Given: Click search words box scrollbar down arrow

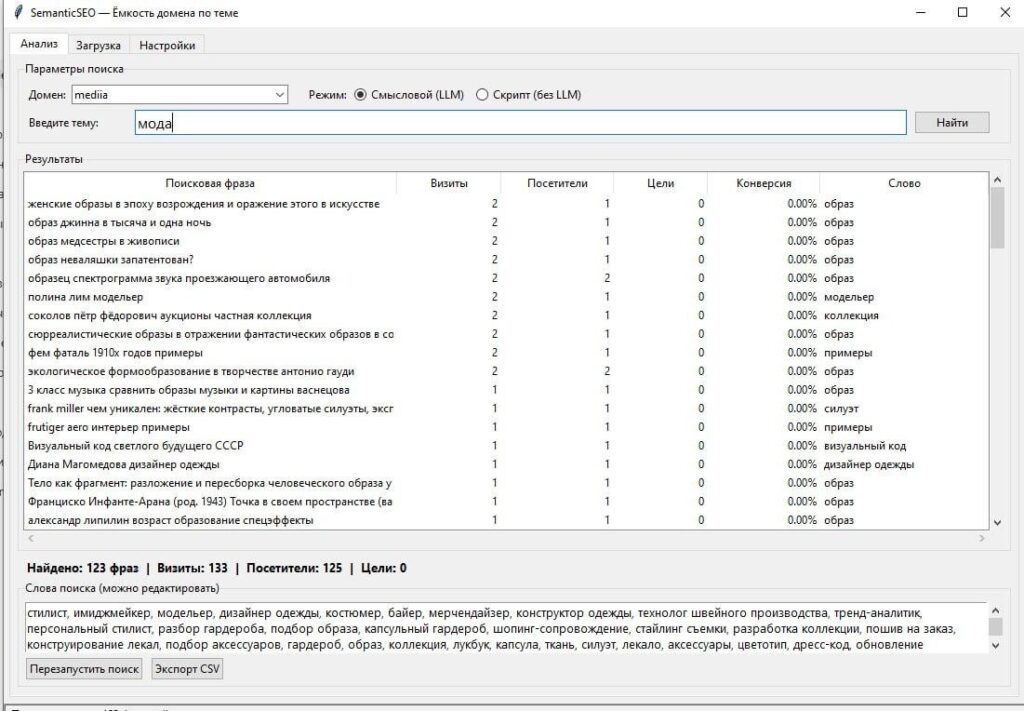Looking at the screenshot, I should (995, 645).
